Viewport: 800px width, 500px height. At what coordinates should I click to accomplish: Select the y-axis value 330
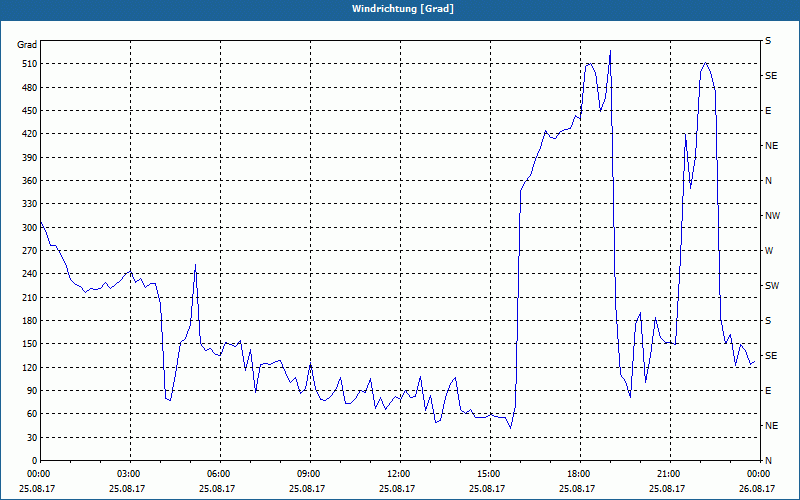click(29, 204)
